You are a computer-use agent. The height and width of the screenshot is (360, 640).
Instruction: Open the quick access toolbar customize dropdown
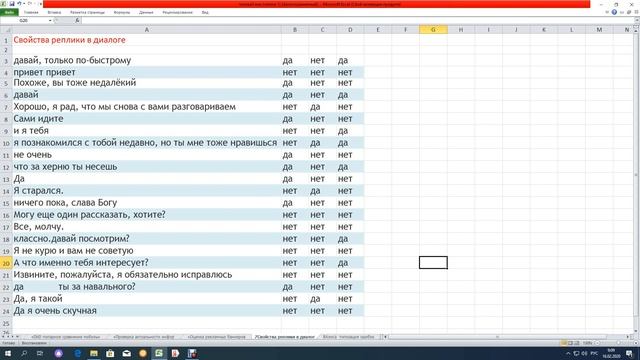[x=40, y=4]
